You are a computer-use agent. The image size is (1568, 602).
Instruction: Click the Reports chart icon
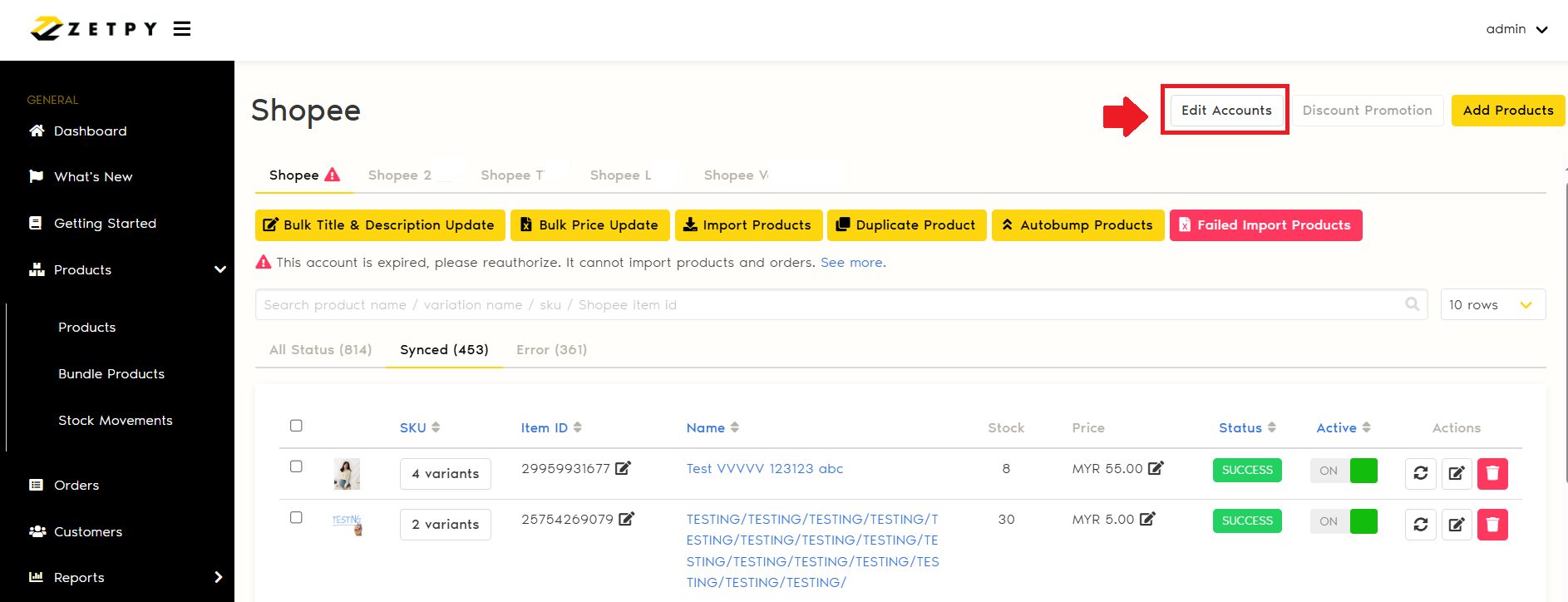pyautogui.click(x=36, y=577)
